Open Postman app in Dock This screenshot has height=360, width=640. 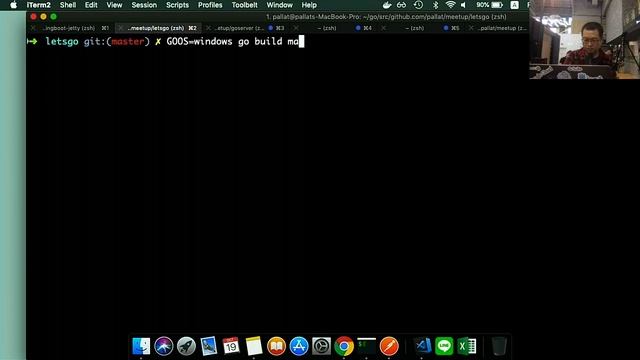[389, 346]
